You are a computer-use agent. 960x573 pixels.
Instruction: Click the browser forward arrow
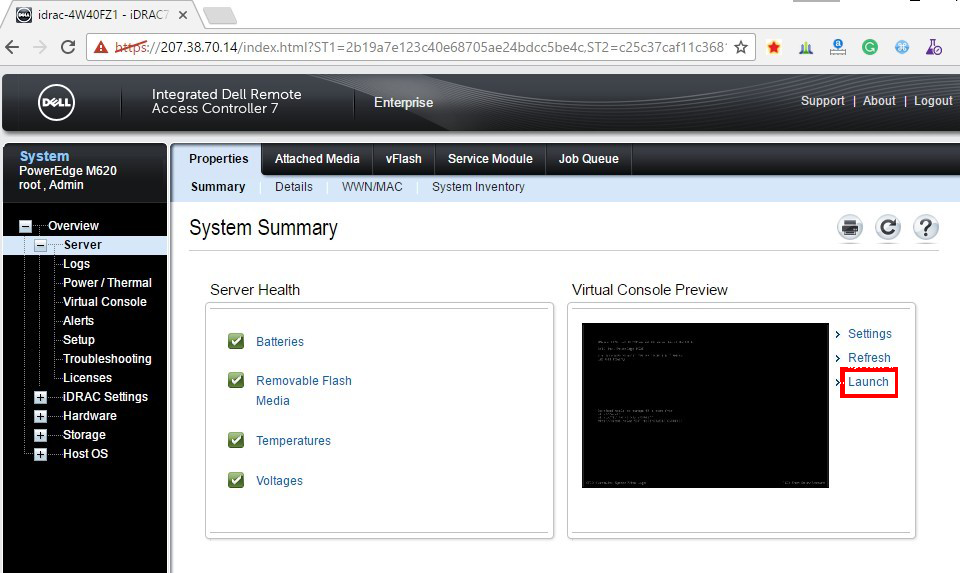coord(40,47)
